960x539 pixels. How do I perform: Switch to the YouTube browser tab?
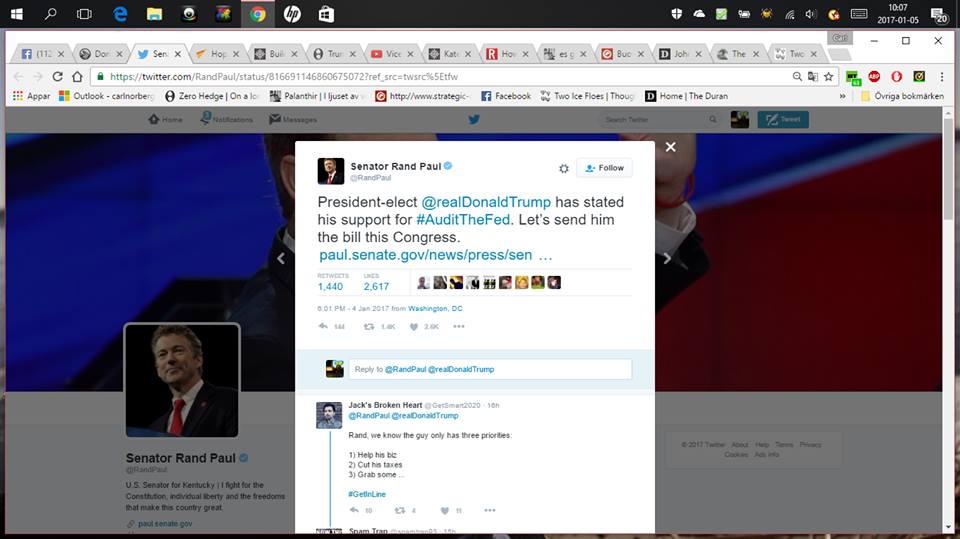point(387,54)
